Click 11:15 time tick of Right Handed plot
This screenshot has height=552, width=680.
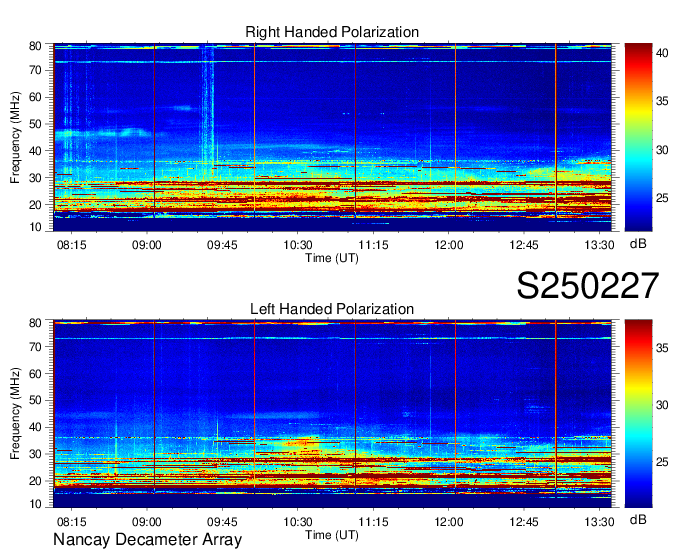pos(373,245)
